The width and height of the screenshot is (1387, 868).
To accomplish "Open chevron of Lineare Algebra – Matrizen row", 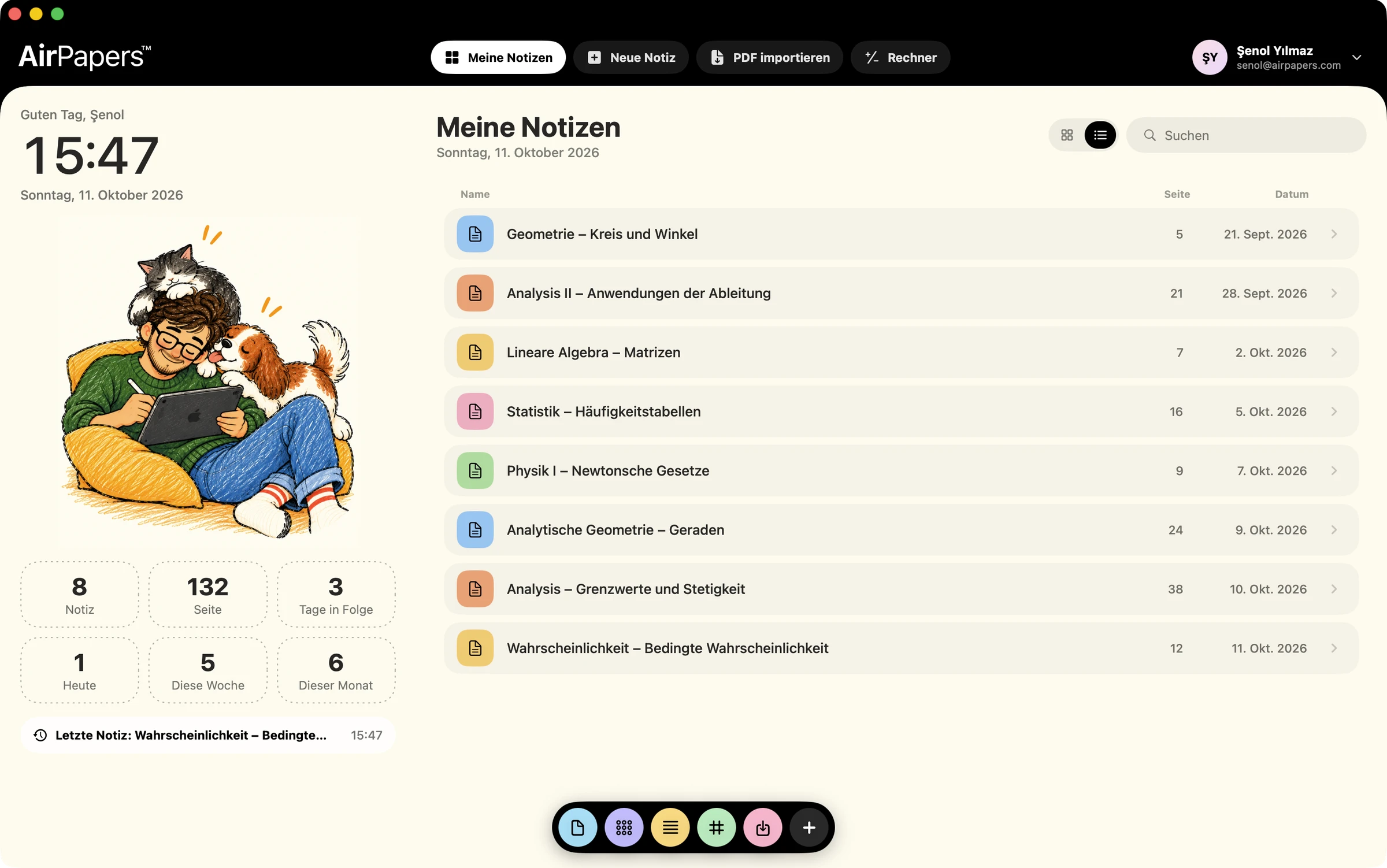I will point(1334,353).
